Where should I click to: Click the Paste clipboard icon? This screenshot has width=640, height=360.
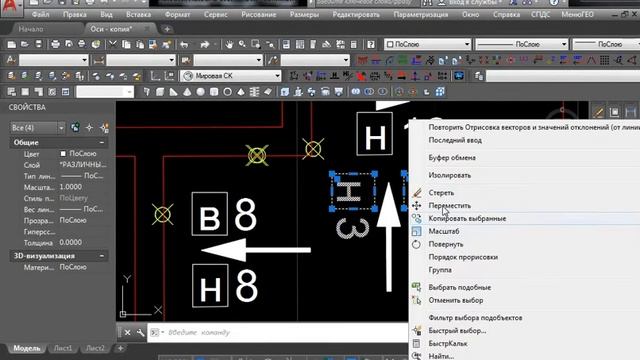(140, 44)
